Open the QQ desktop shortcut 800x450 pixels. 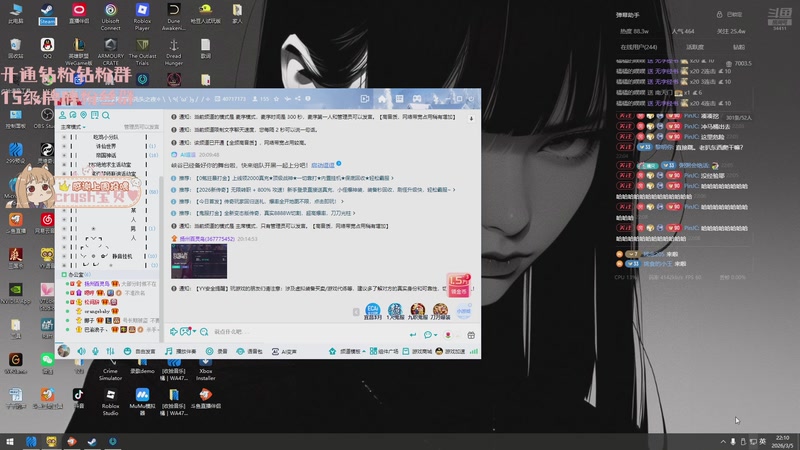pyautogui.click(x=47, y=48)
